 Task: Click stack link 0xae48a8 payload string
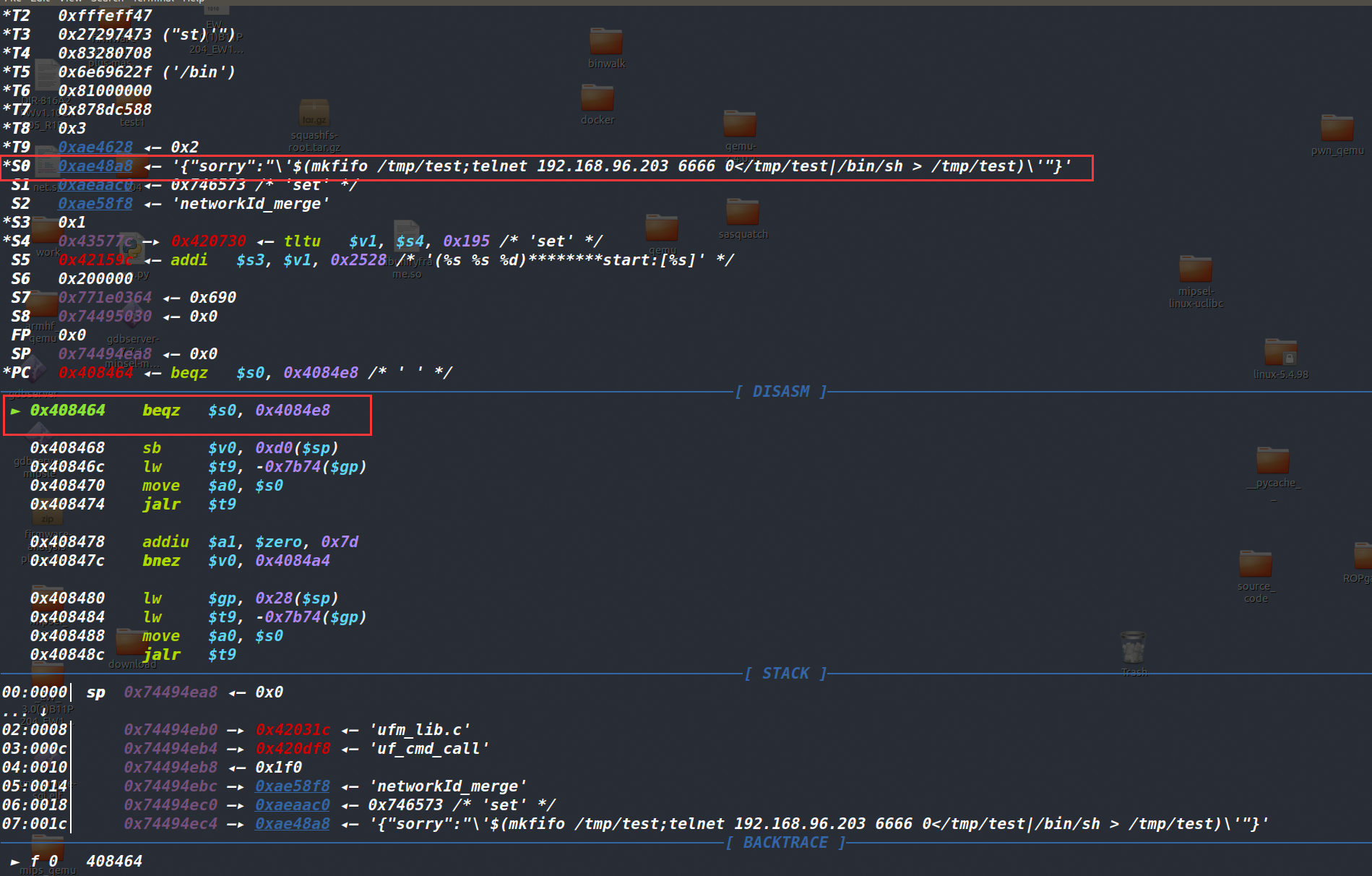[x=293, y=824]
